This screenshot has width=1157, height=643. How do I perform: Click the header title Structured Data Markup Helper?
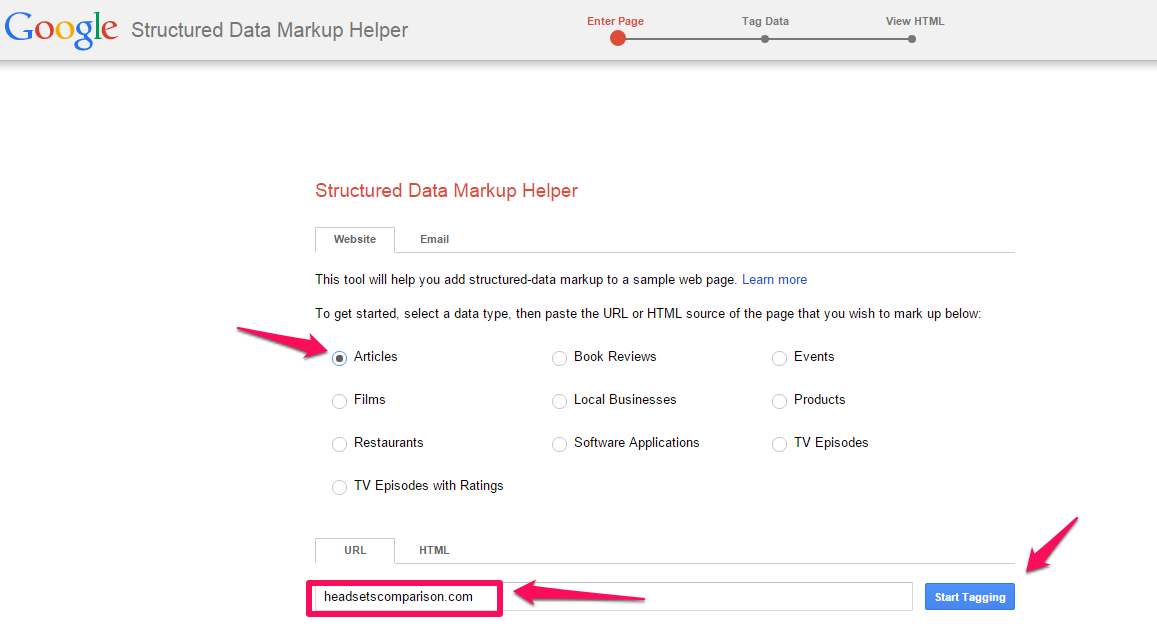click(269, 30)
